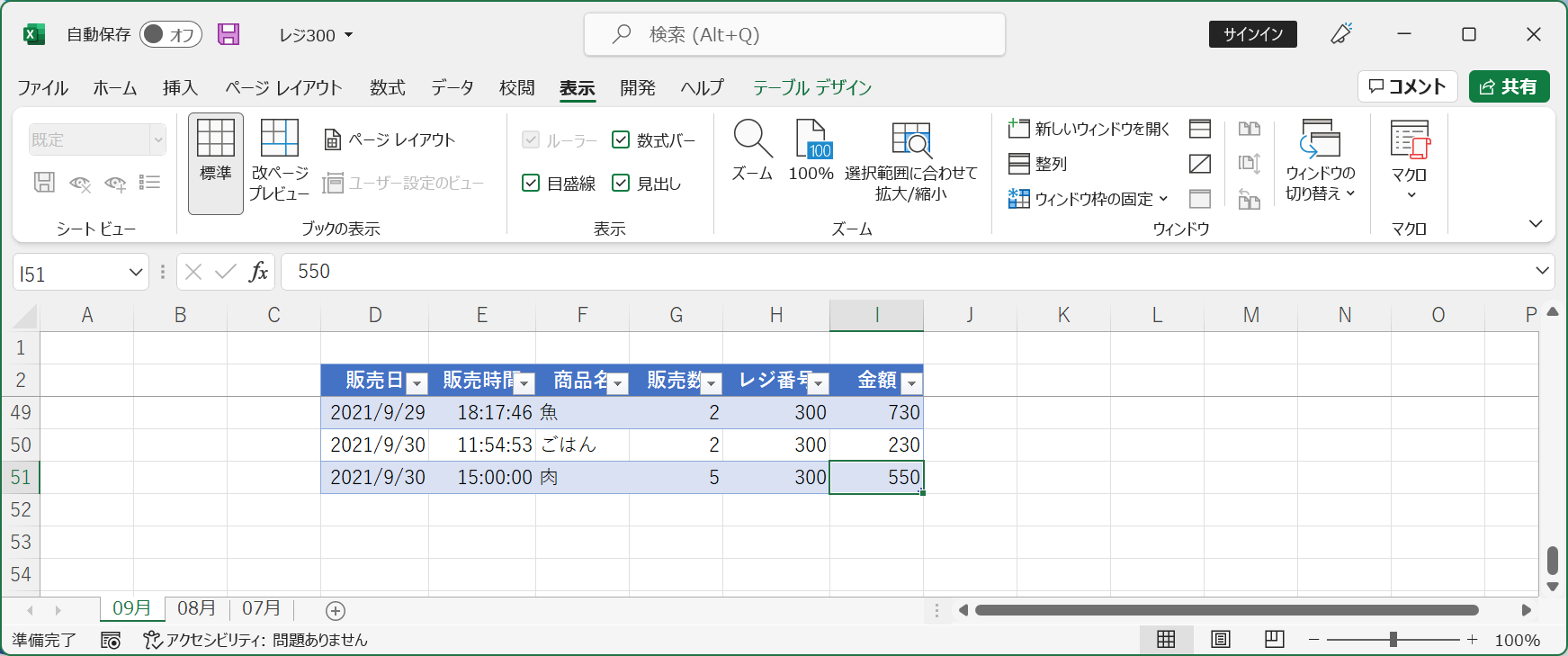Expand the Name Box dropdown arrow
The height and width of the screenshot is (656, 1568).
[x=136, y=272]
